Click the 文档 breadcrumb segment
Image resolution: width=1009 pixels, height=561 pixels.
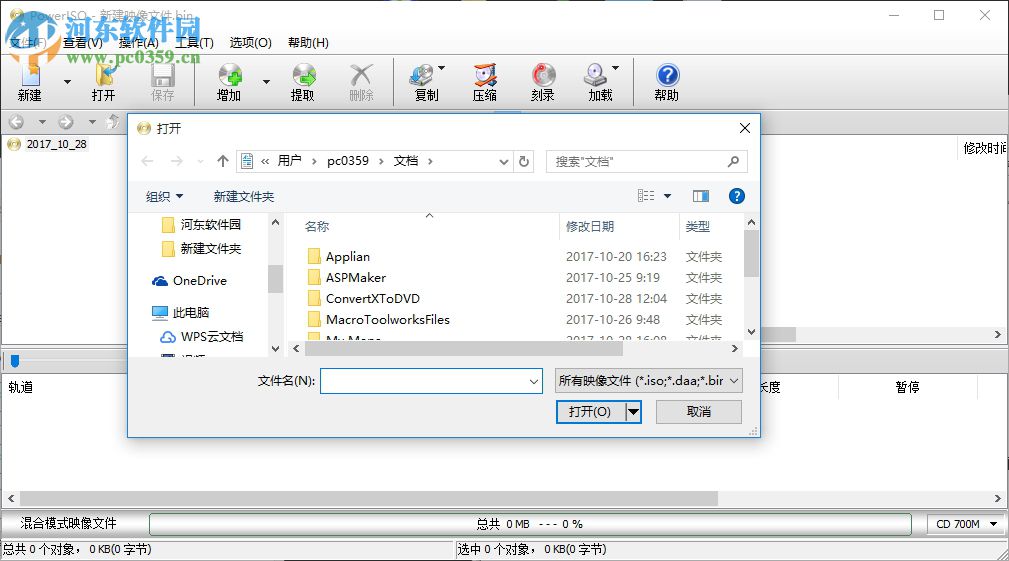pos(405,161)
